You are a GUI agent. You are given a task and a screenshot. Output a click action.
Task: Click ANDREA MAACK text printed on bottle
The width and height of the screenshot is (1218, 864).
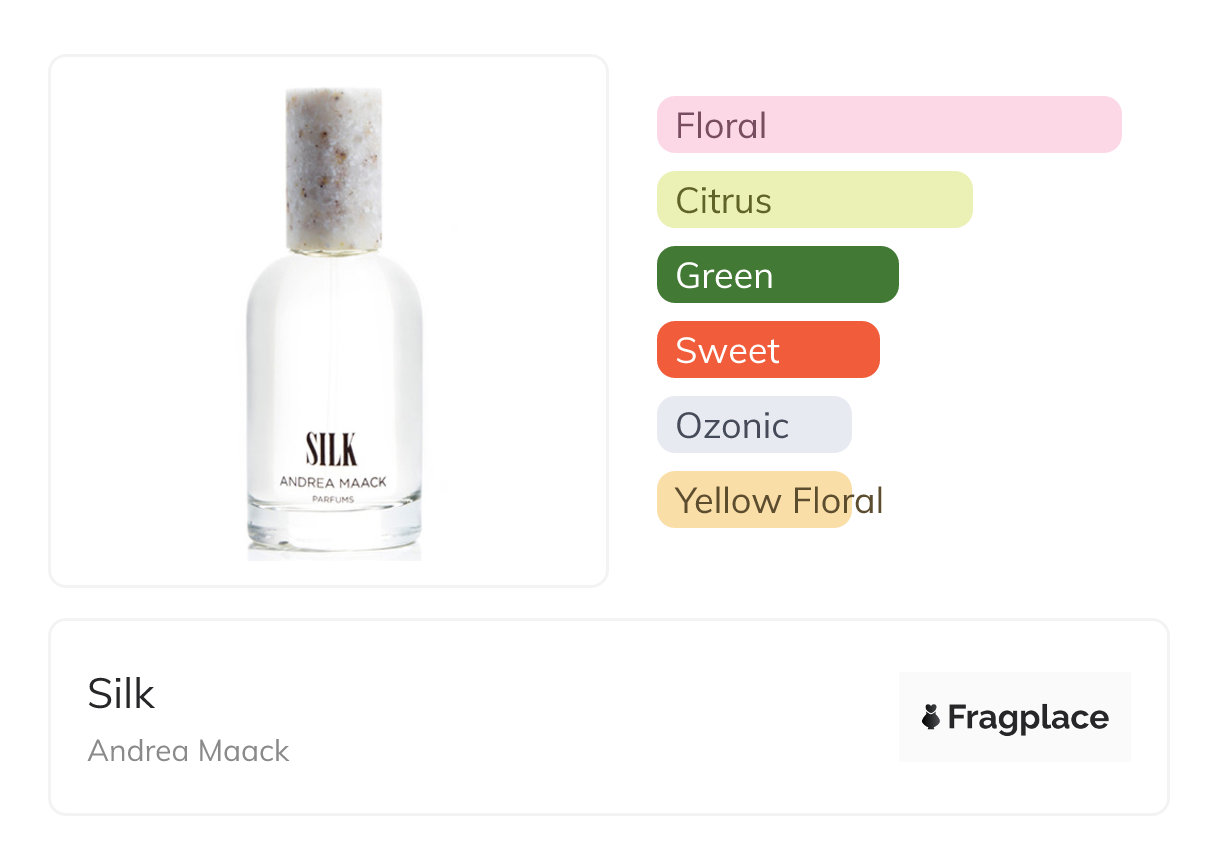coord(333,482)
